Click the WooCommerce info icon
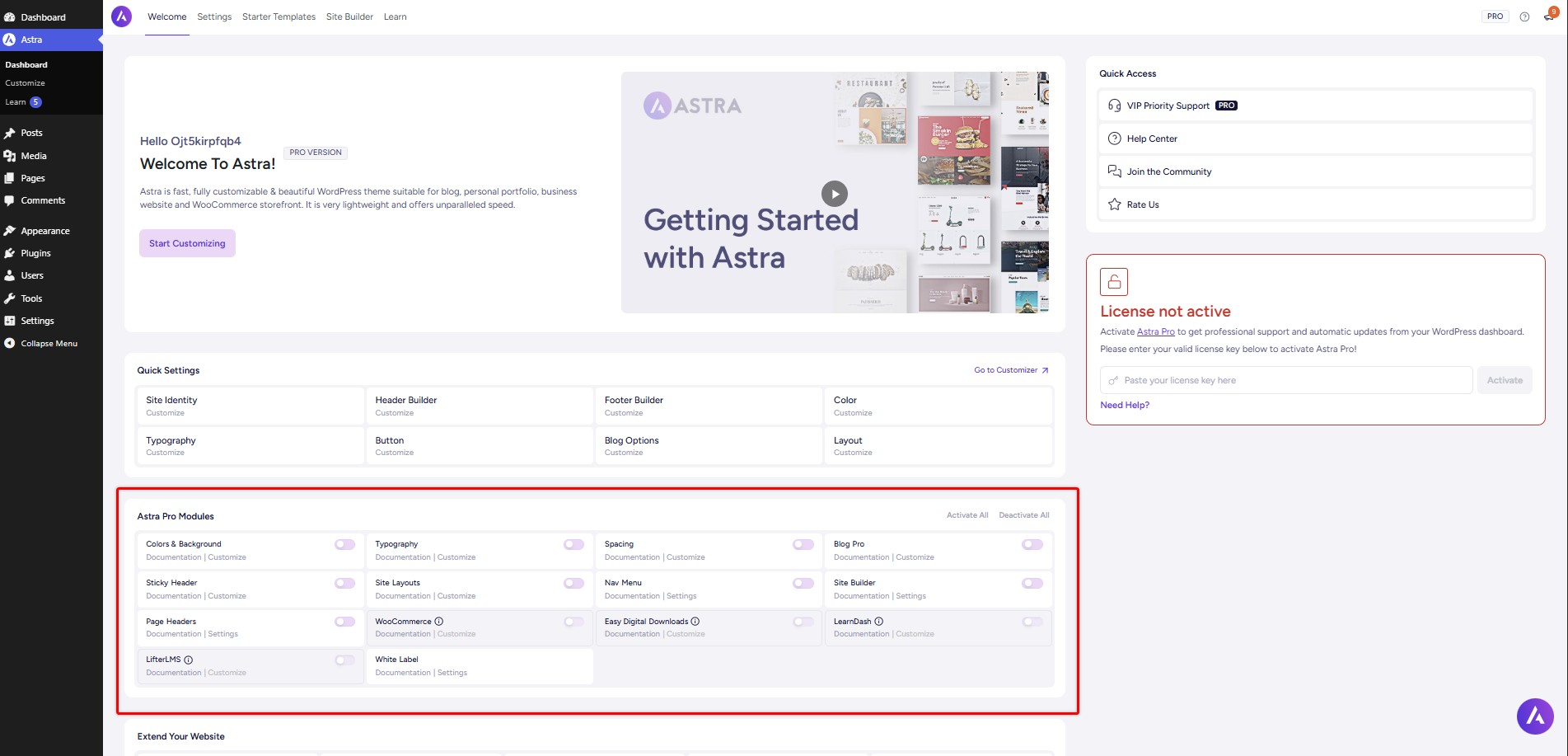 point(439,622)
